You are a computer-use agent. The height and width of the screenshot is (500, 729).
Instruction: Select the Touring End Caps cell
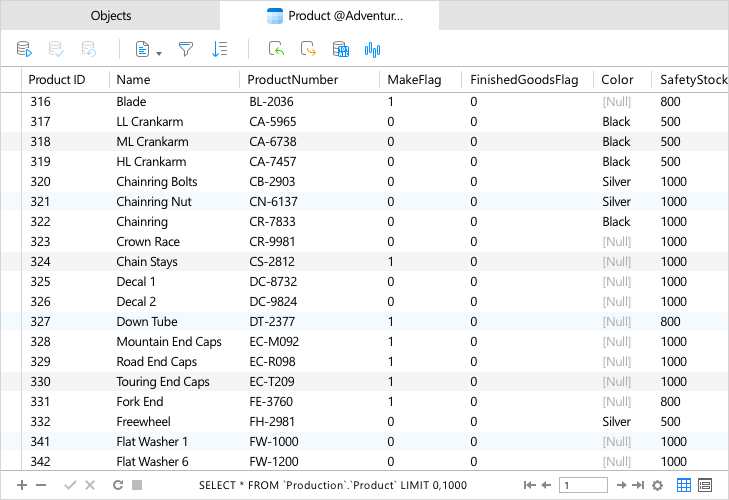coord(163,381)
